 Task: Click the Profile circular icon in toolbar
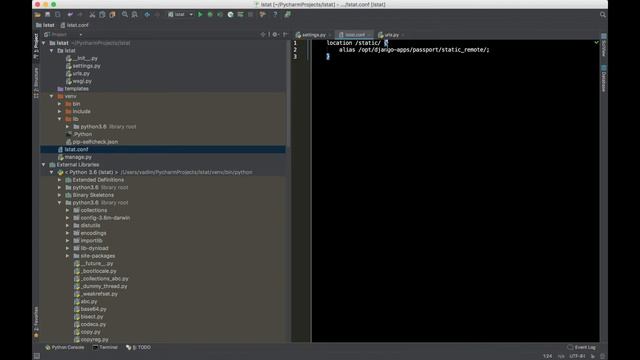tap(230, 14)
